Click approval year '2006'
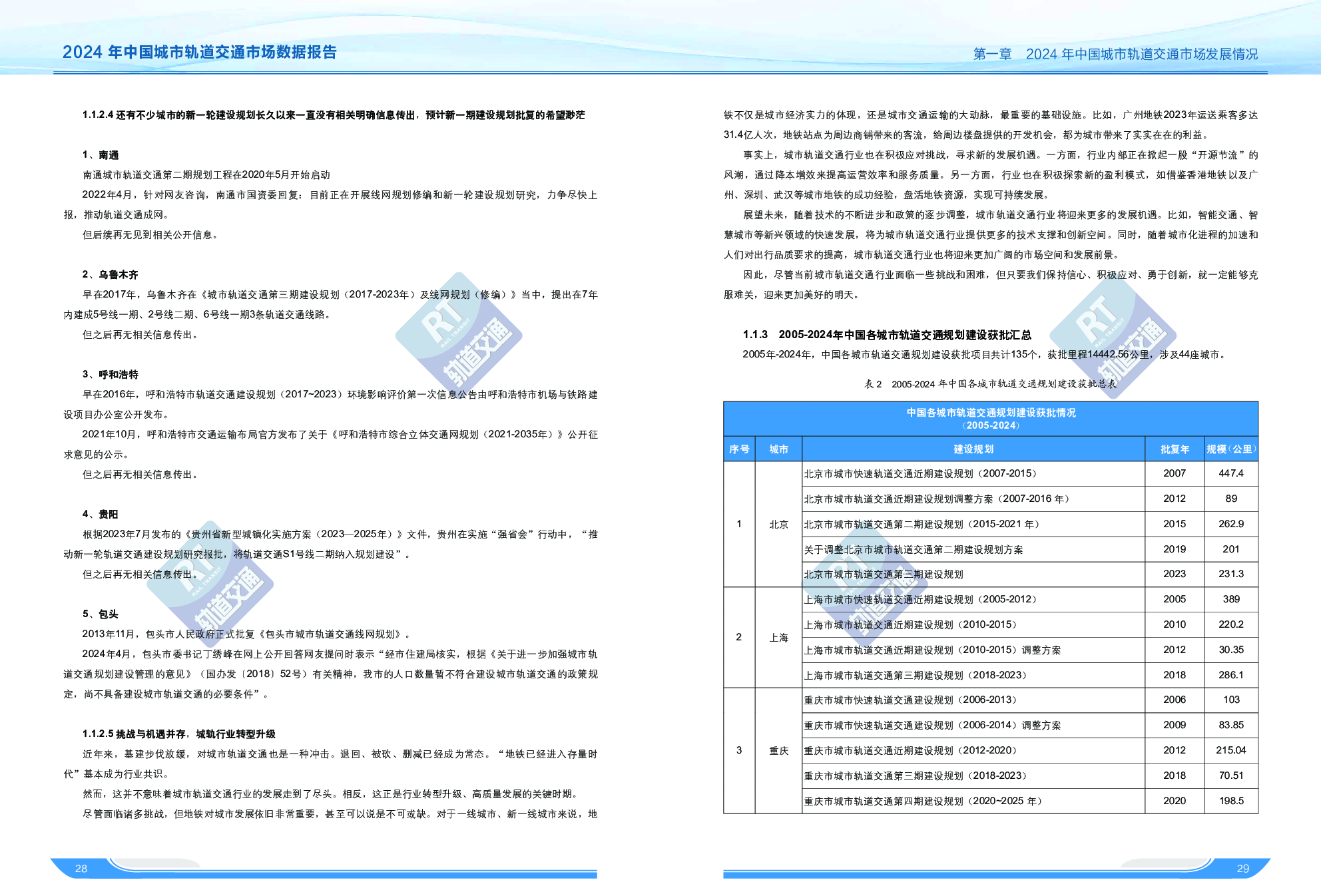This screenshot has height=896, width=1321. coord(1175,700)
